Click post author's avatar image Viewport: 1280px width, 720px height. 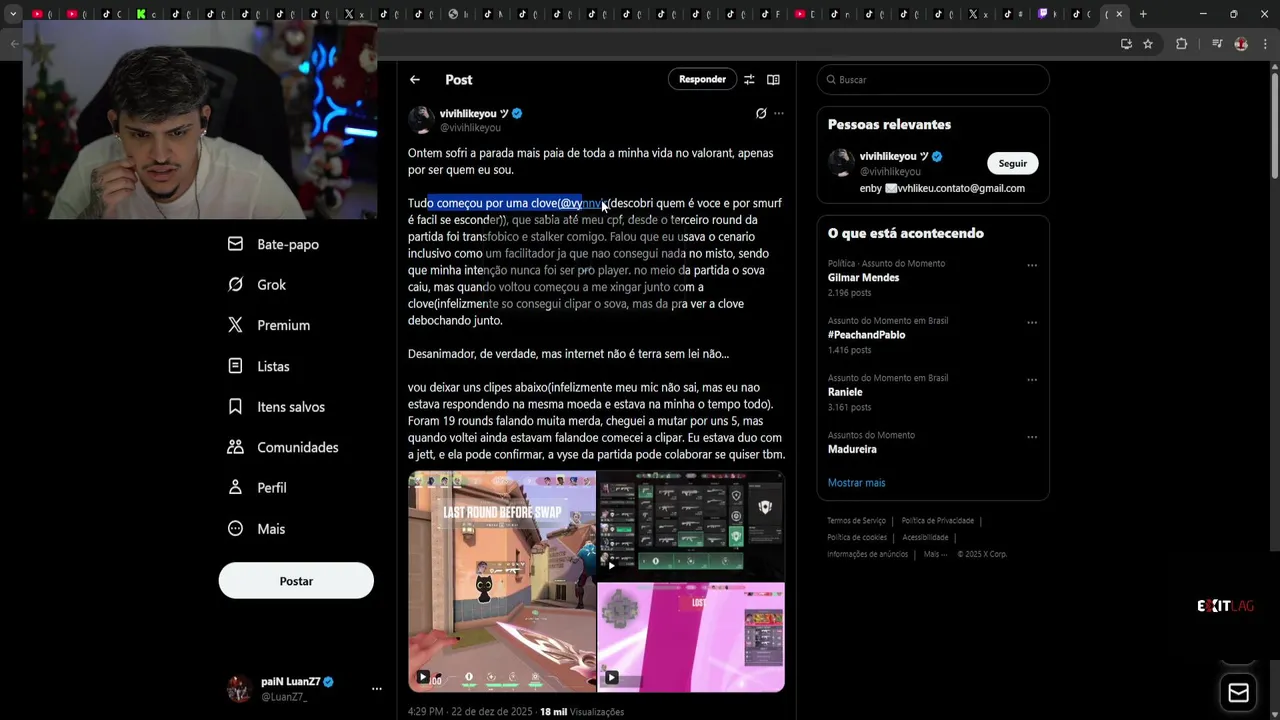click(421, 120)
